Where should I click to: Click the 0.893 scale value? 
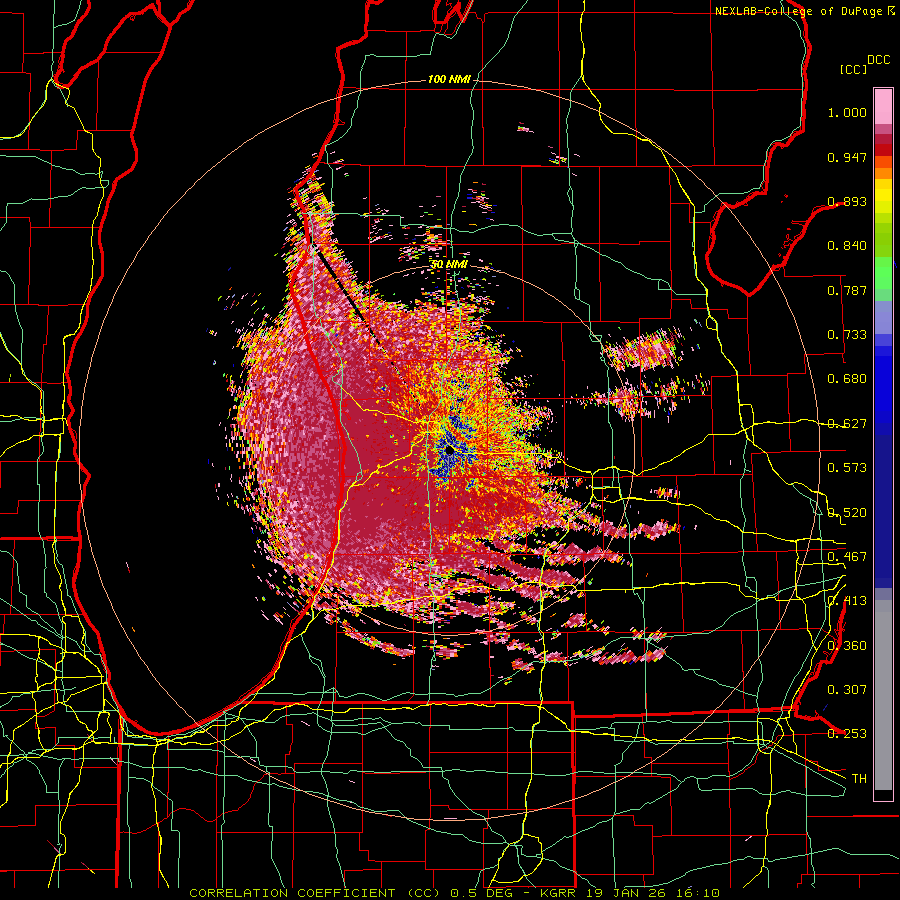[x=847, y=201]
